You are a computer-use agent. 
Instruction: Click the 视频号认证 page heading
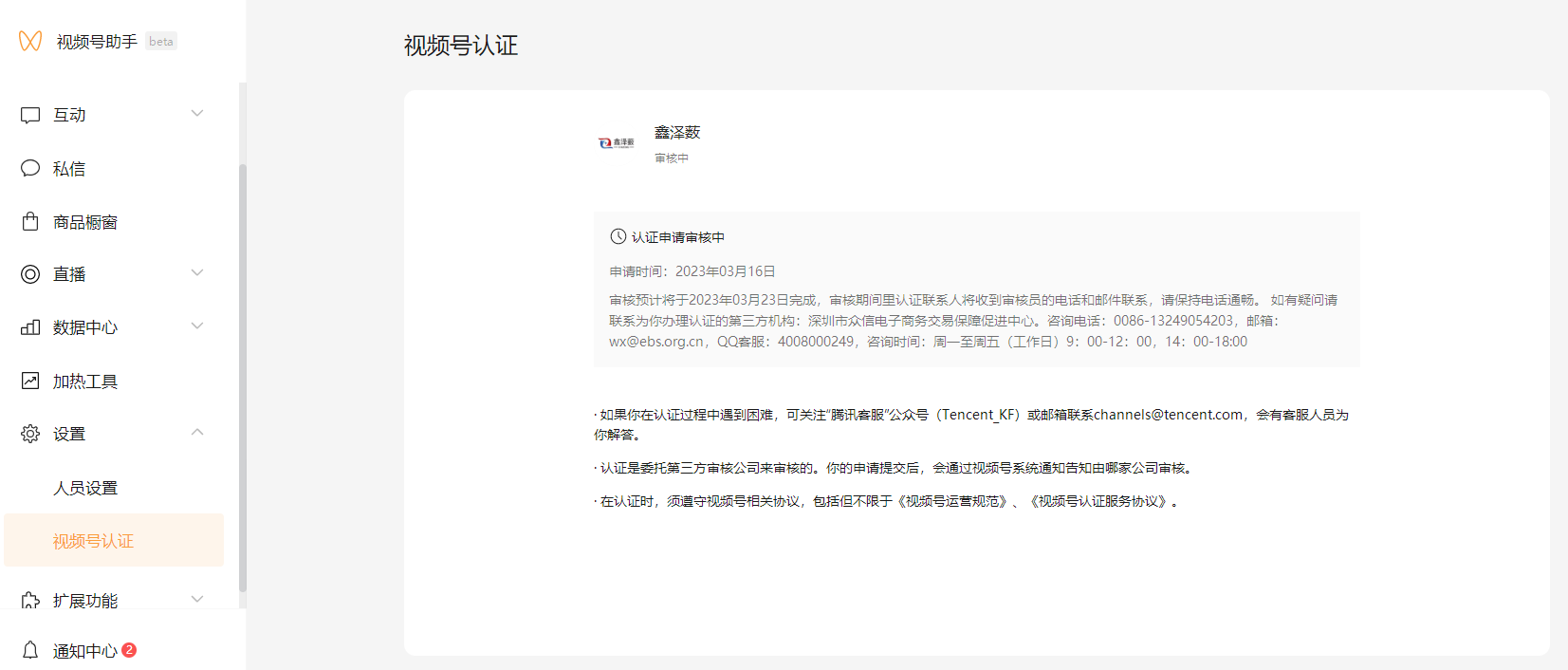pos(461,46)
